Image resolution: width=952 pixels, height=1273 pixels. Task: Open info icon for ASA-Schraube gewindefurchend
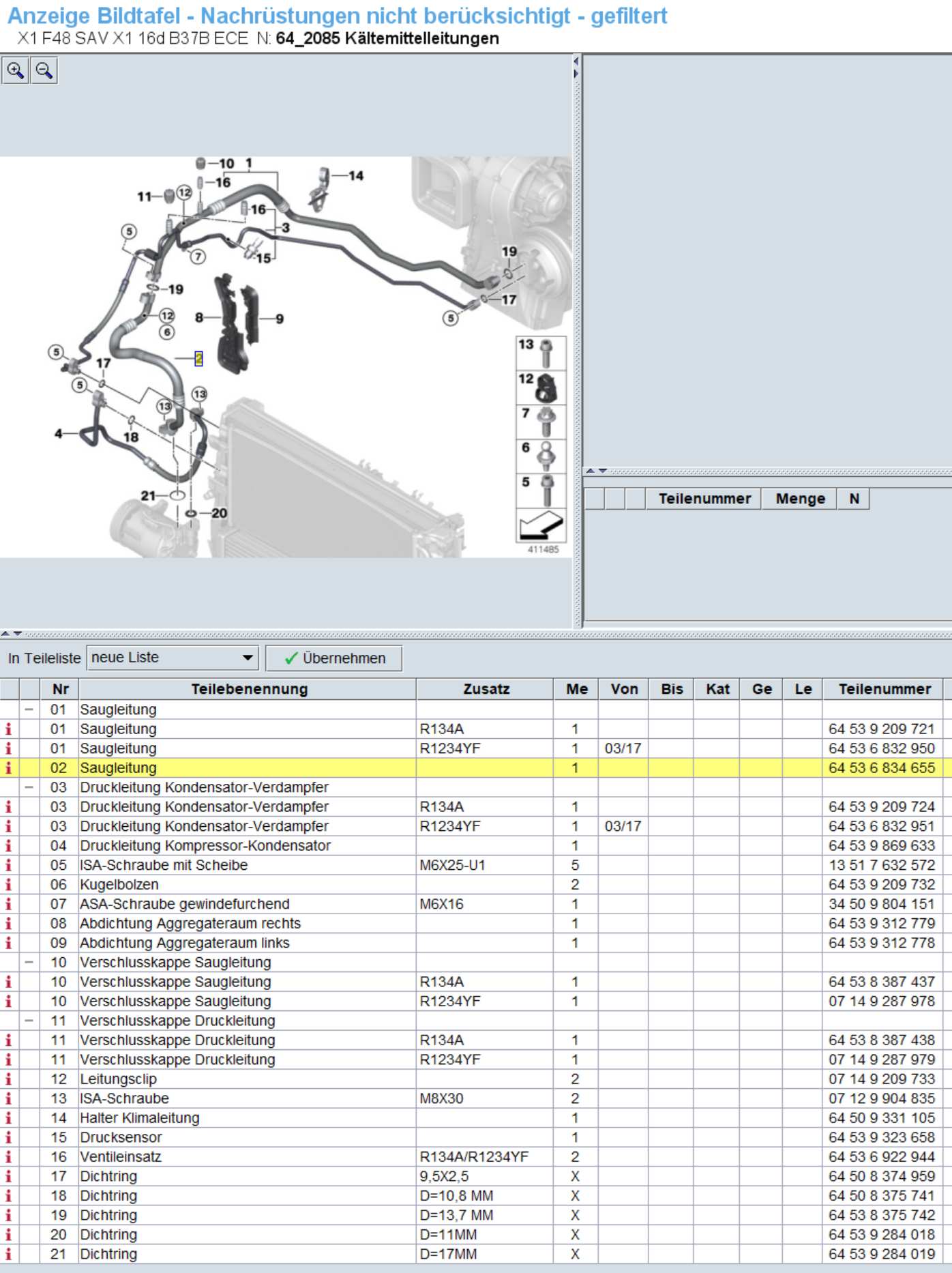[x=9, y=904]
